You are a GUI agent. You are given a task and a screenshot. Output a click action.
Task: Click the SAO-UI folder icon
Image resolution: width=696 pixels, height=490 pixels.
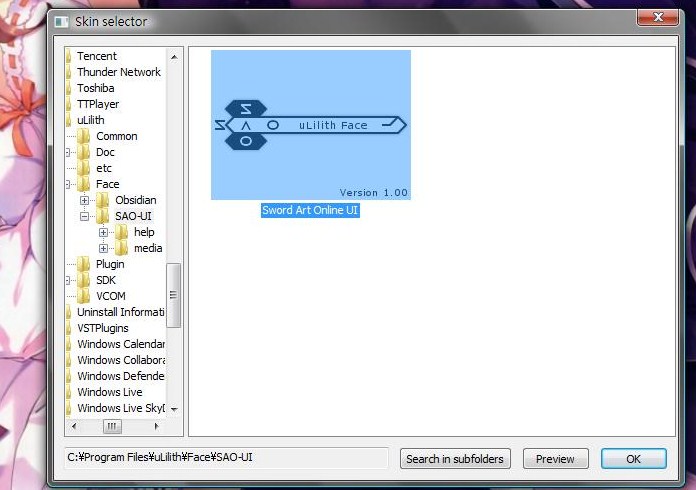click(x=103, y=216)
